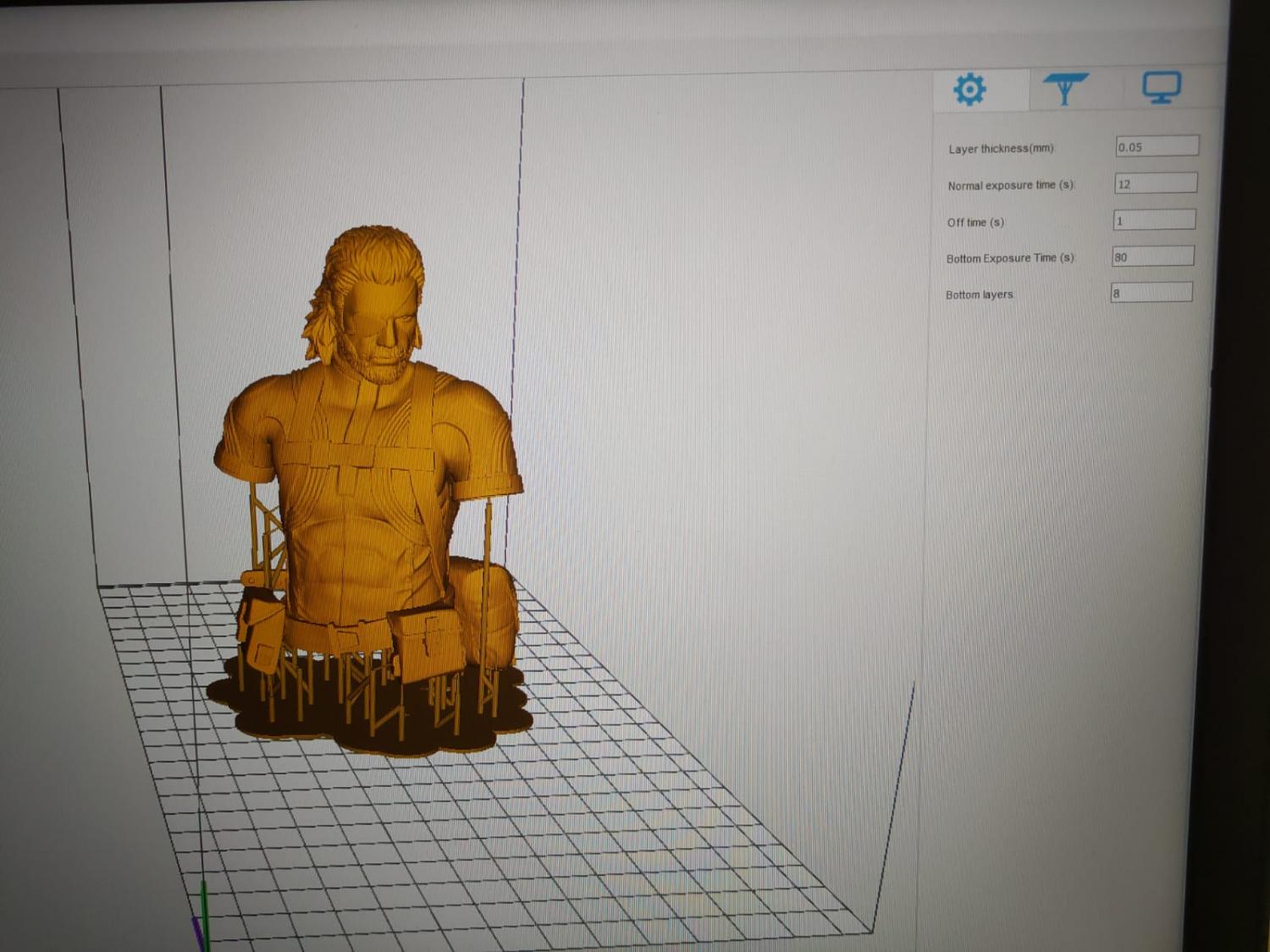The image size is (1270, 952).
Task: Click the Bottom layers input box
Action: (x=1151, y=293)
